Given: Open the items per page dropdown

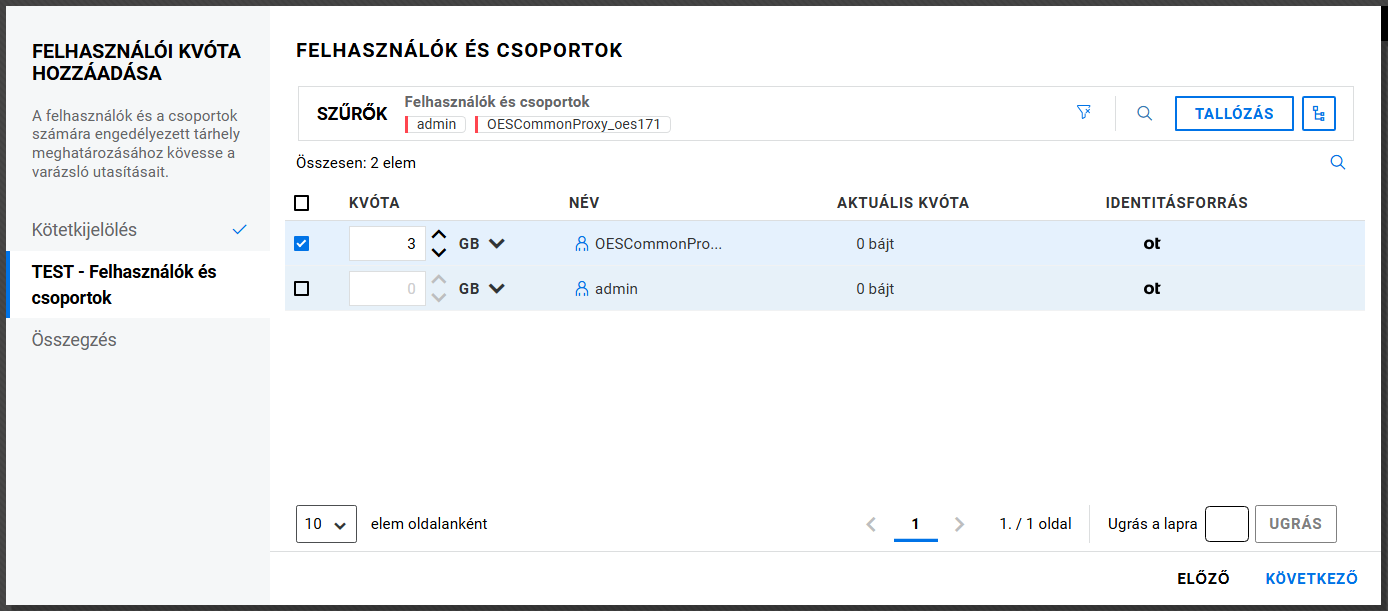Looking at the screenshot, I should [x=326, y=524].
